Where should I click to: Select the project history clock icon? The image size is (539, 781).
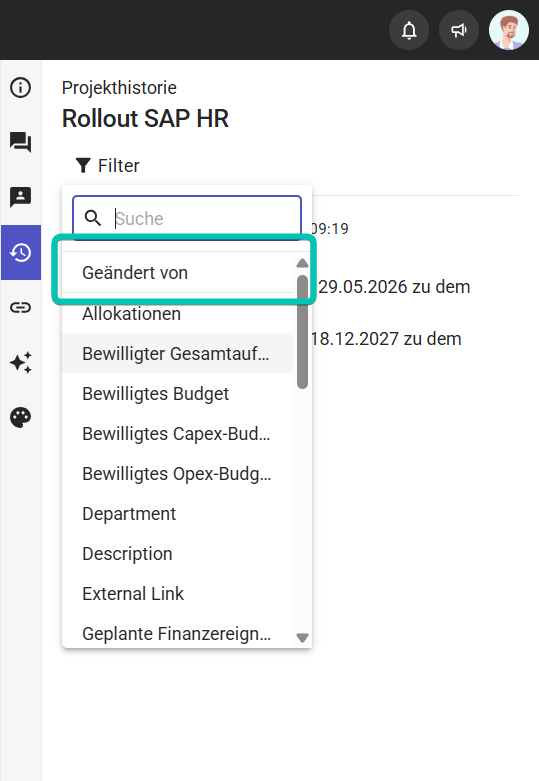coord(20,253)
